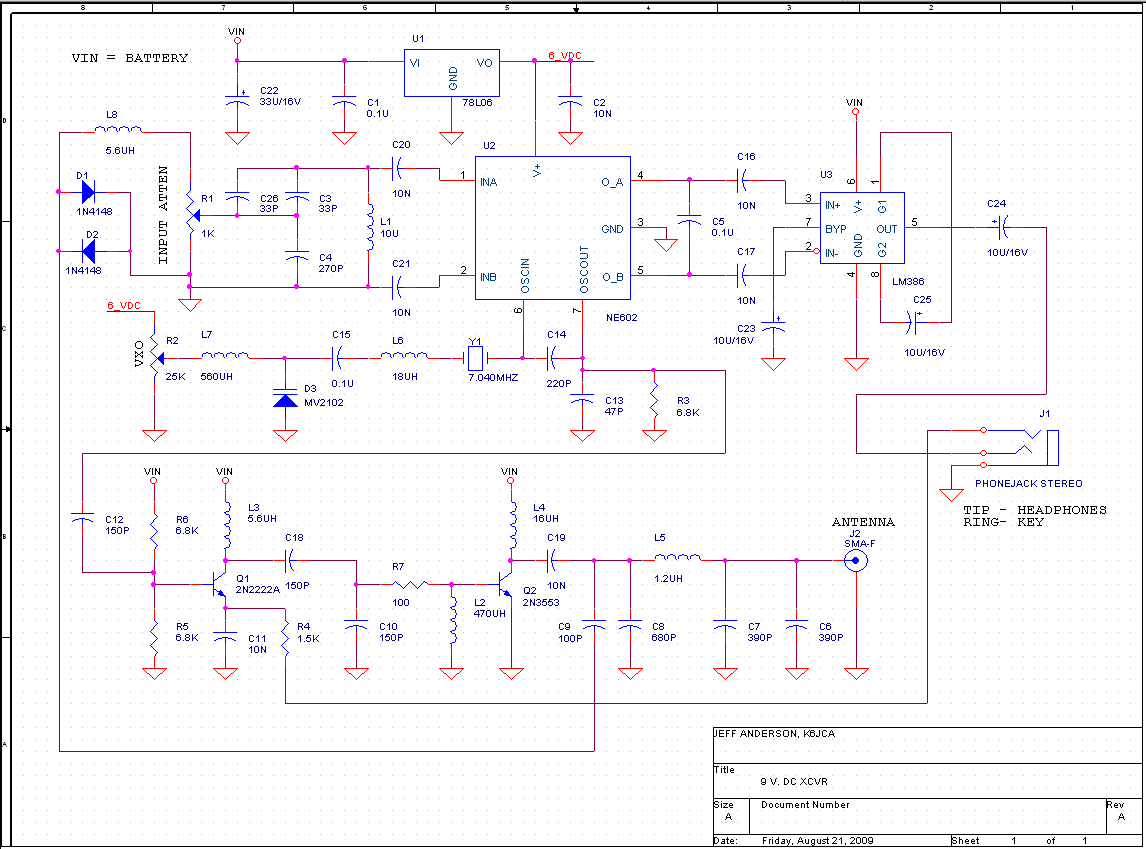Select the Y1 7.040MHZ crystal
Screen dimensions: 1146x849
coord(476,358)
